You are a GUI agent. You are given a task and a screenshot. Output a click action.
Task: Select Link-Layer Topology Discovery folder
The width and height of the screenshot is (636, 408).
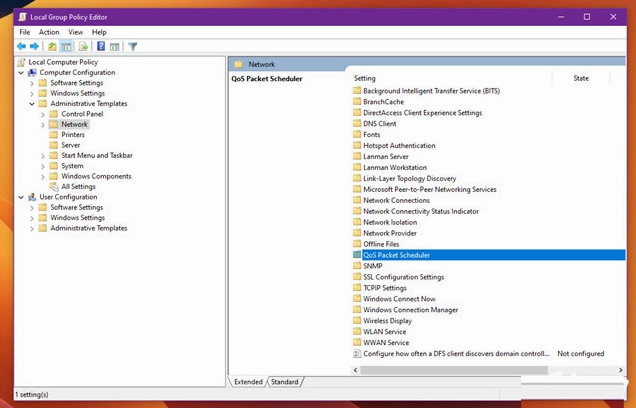[x=409, y=178]
